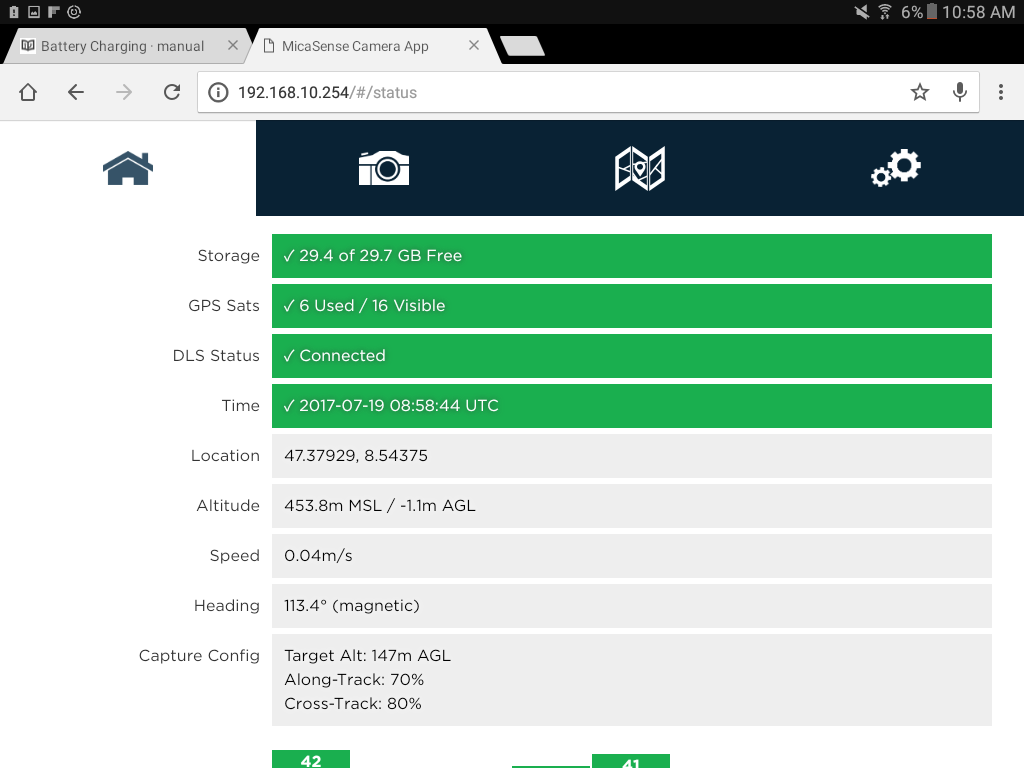Image resolution: width=1024 pixels, height=768 pixels.
Task: Expand the Capture Config section
Action: point(630,679)
